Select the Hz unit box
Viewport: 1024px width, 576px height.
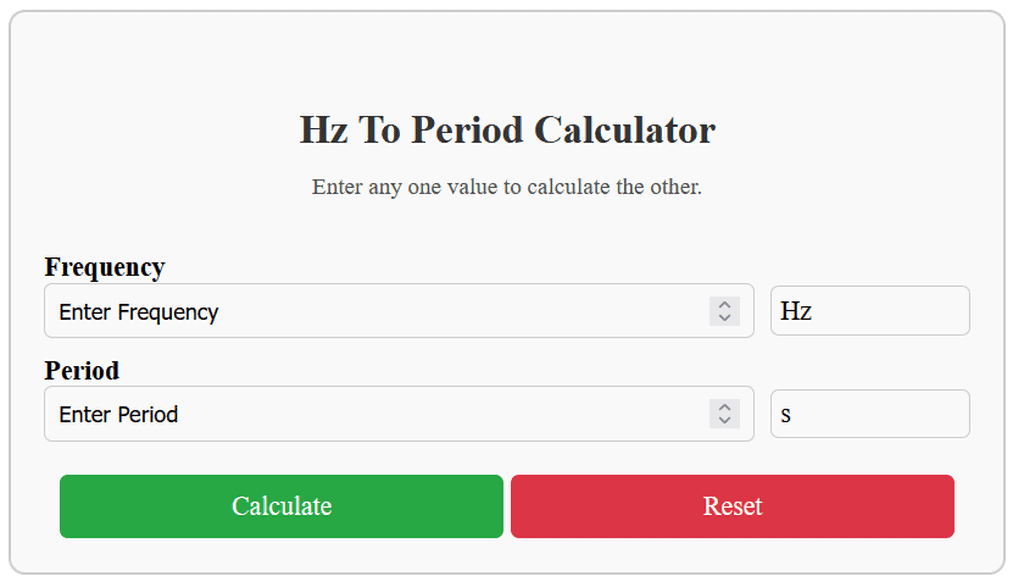click(869, 310)
